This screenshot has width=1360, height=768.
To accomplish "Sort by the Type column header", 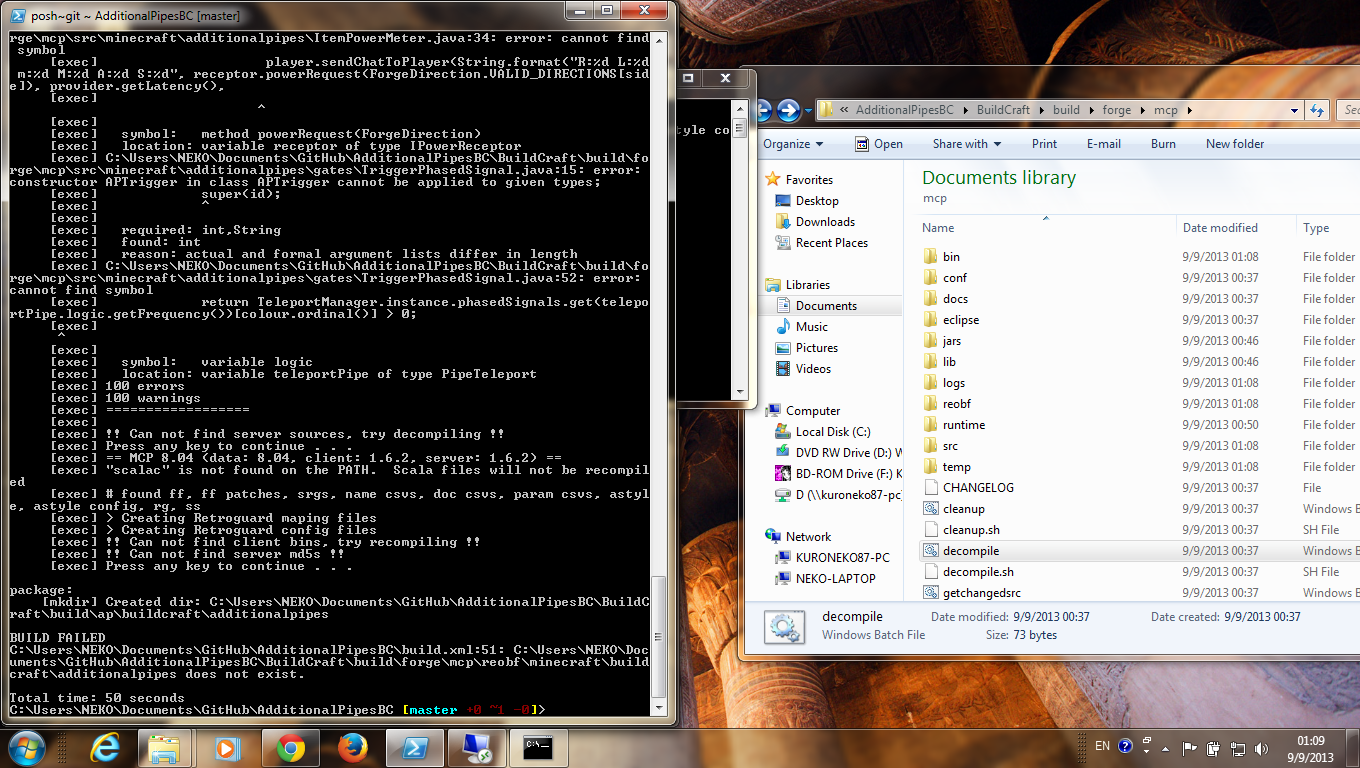I will point(1328,228).
